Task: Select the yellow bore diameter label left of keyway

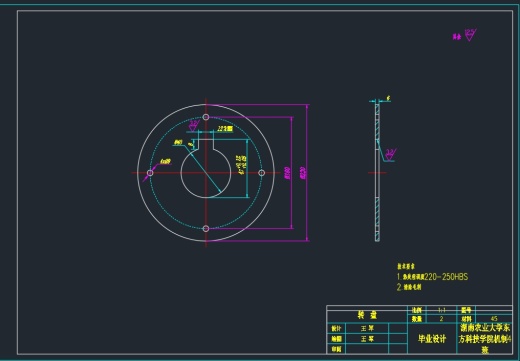Action: coord(178,142)
